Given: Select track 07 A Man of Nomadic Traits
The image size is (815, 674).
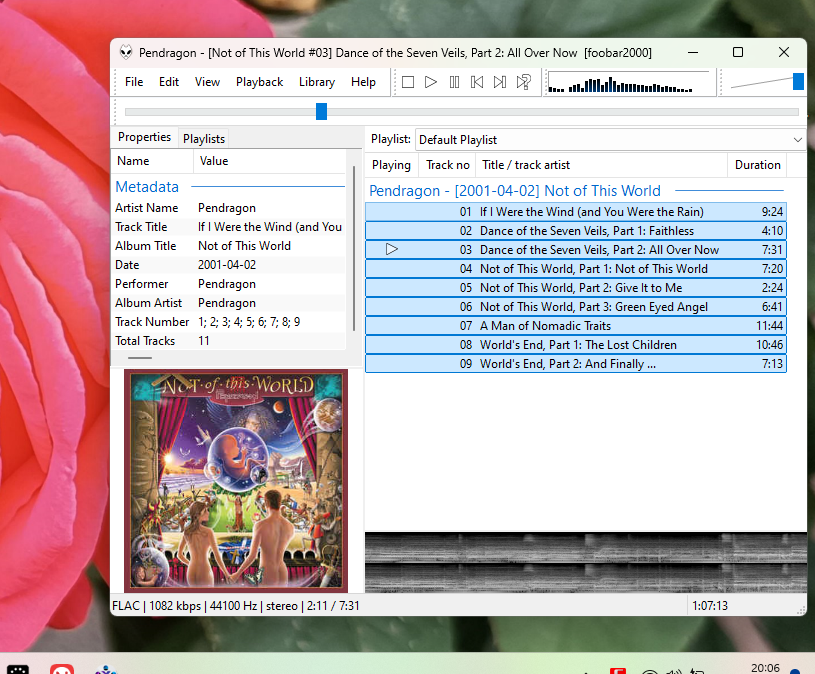Looking at the screenshot, I should (576, 326).
